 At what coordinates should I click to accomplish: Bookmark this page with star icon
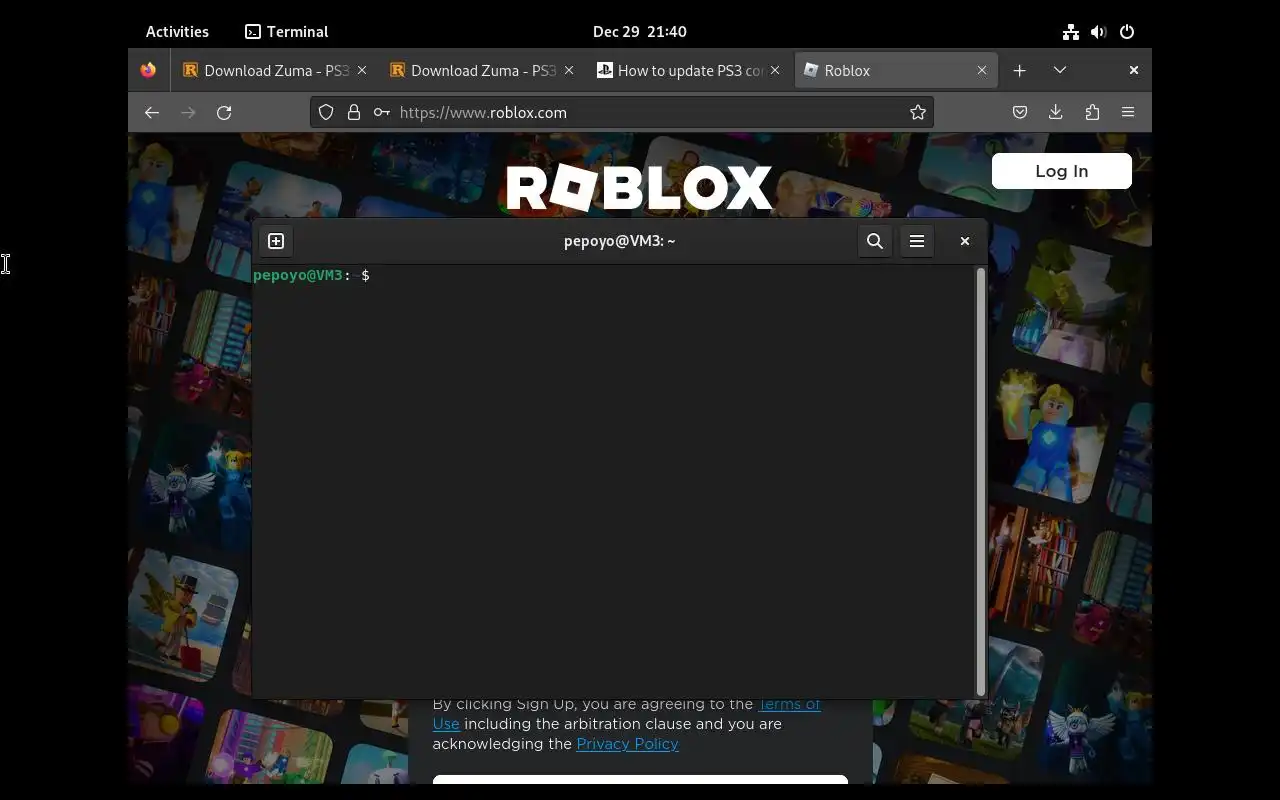(918, 113)
